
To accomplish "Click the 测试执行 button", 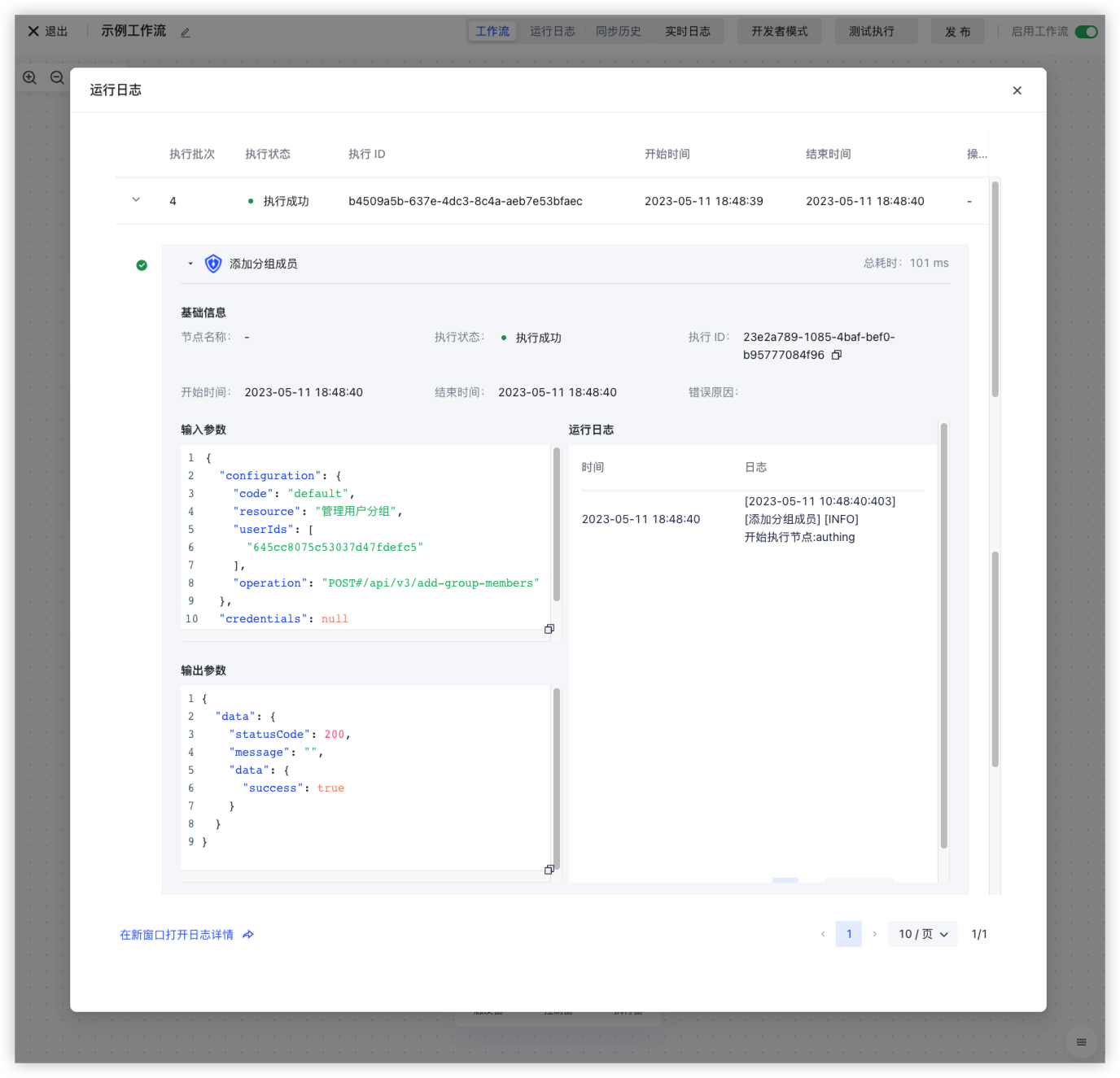I will (872, 32).
